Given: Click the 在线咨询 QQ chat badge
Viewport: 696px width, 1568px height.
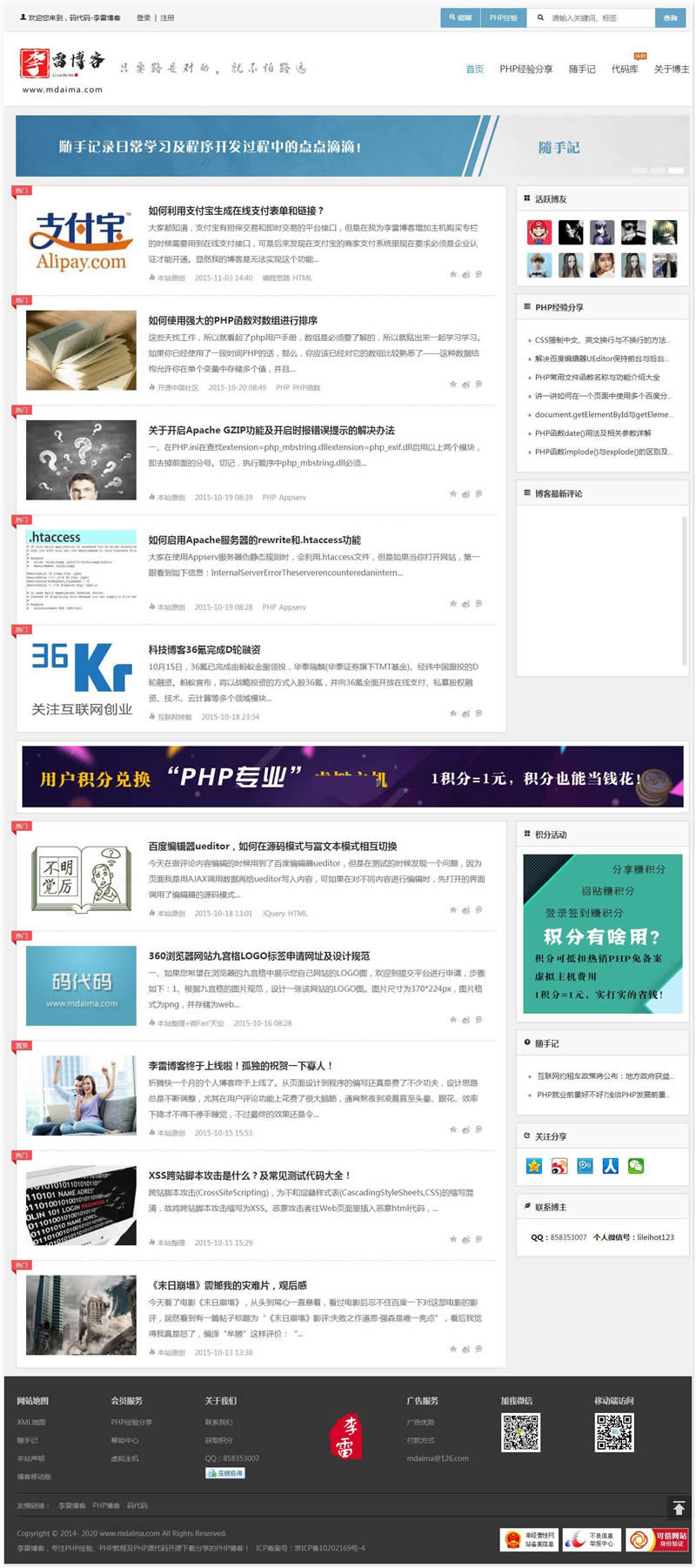Looking at the screenshot, I should [225, 1473].
